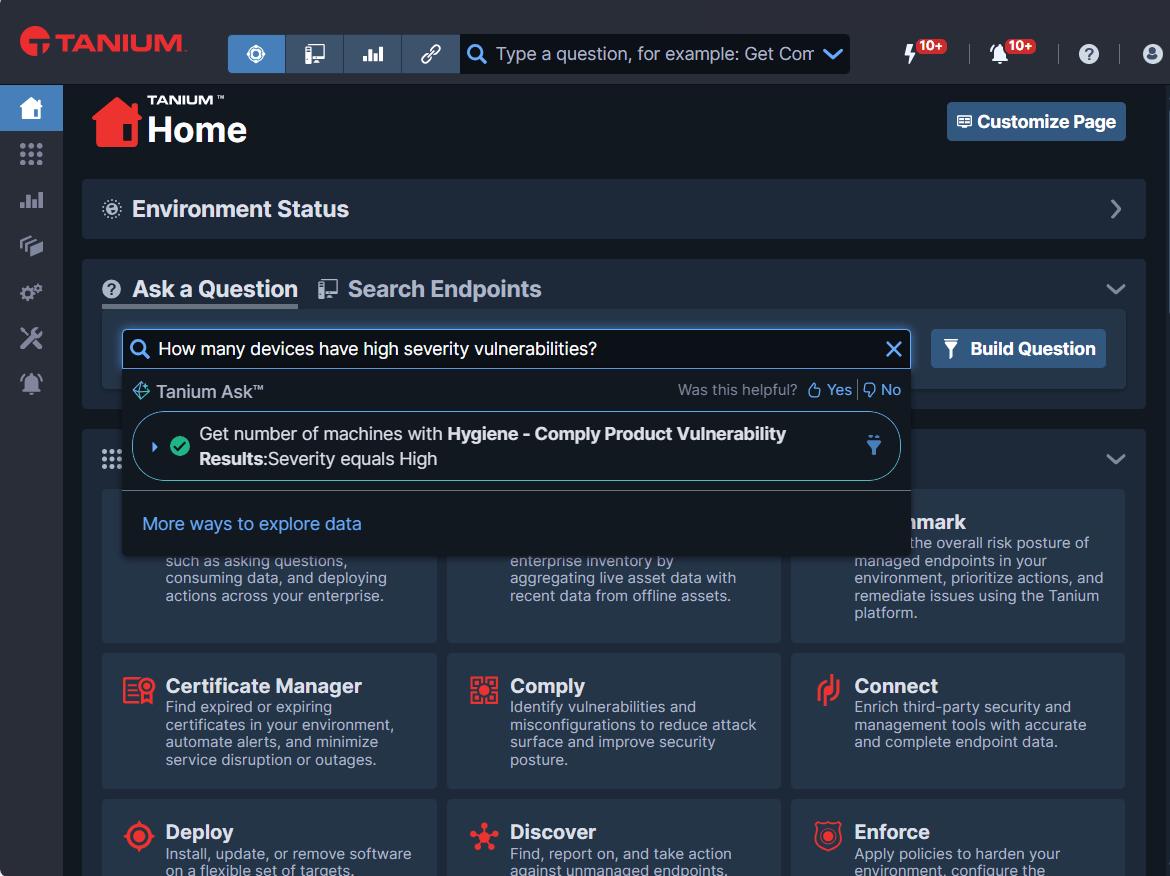The width and height of the screenshot is (1170, 876).
Task: Open the Deploy module card
Action: (269, 837)
